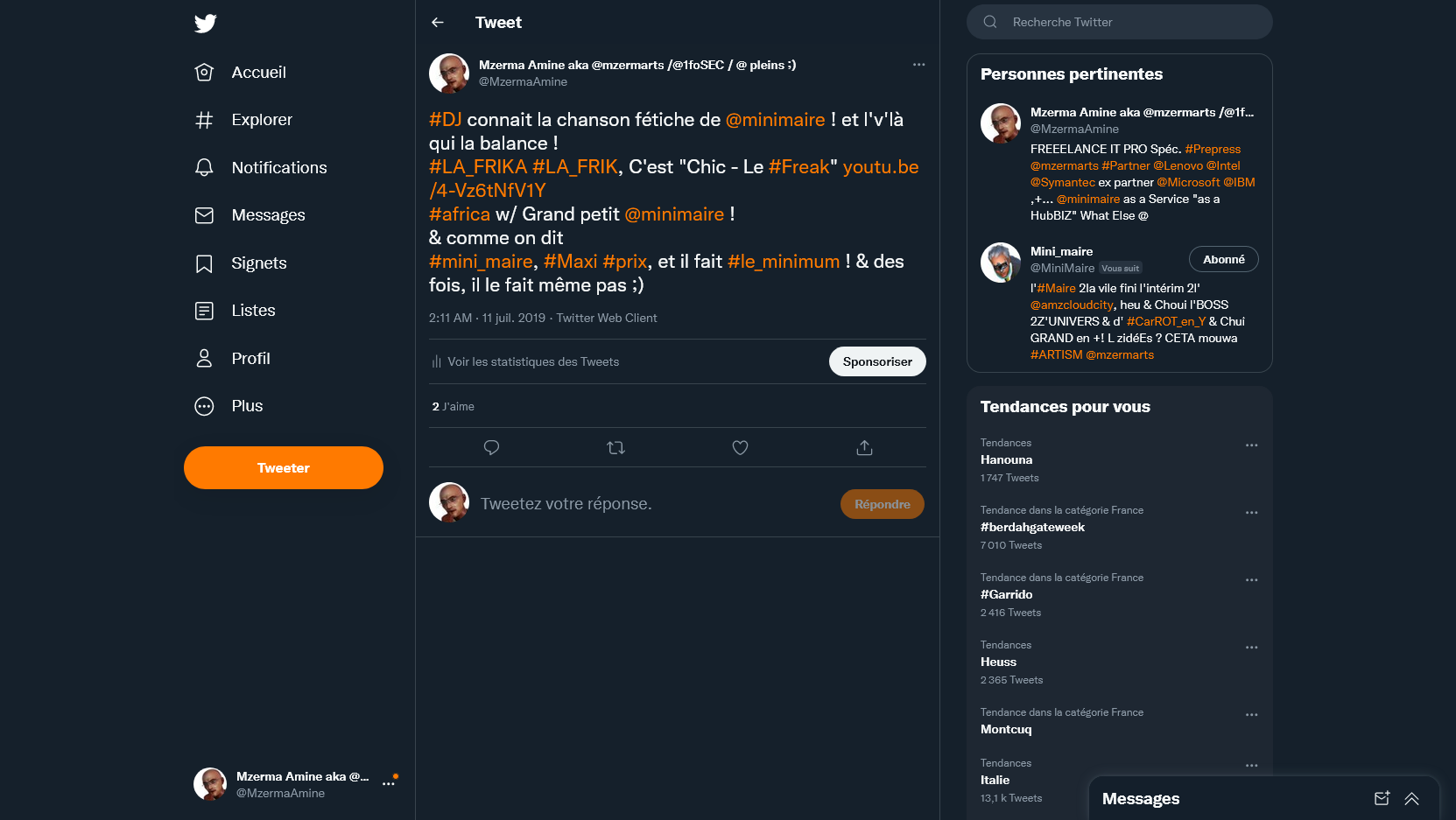Viewport: 1456px width, 820px height.
Task: Open the Plus menu in sidebar
Action: 246,406
